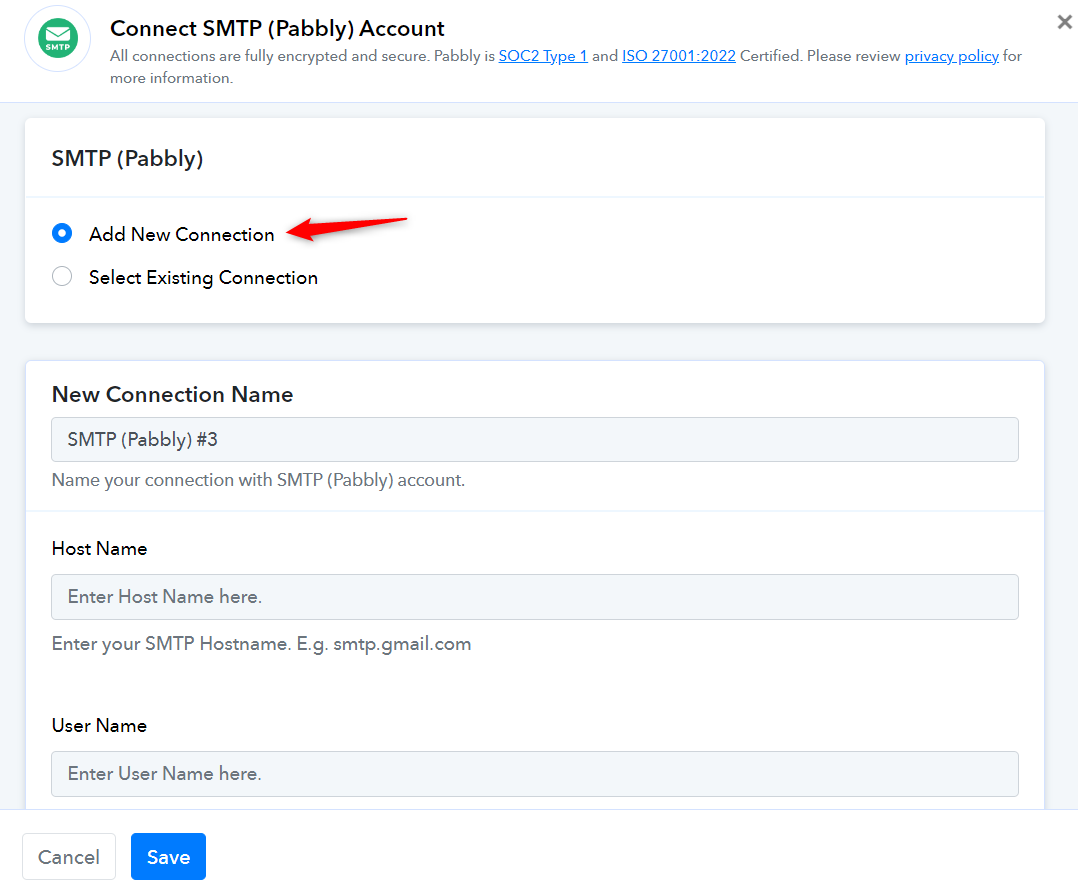Click the New Connection Name heading
Viewport: 1078px width, 890px height.
pyautogui.click(x=173, y=394)
